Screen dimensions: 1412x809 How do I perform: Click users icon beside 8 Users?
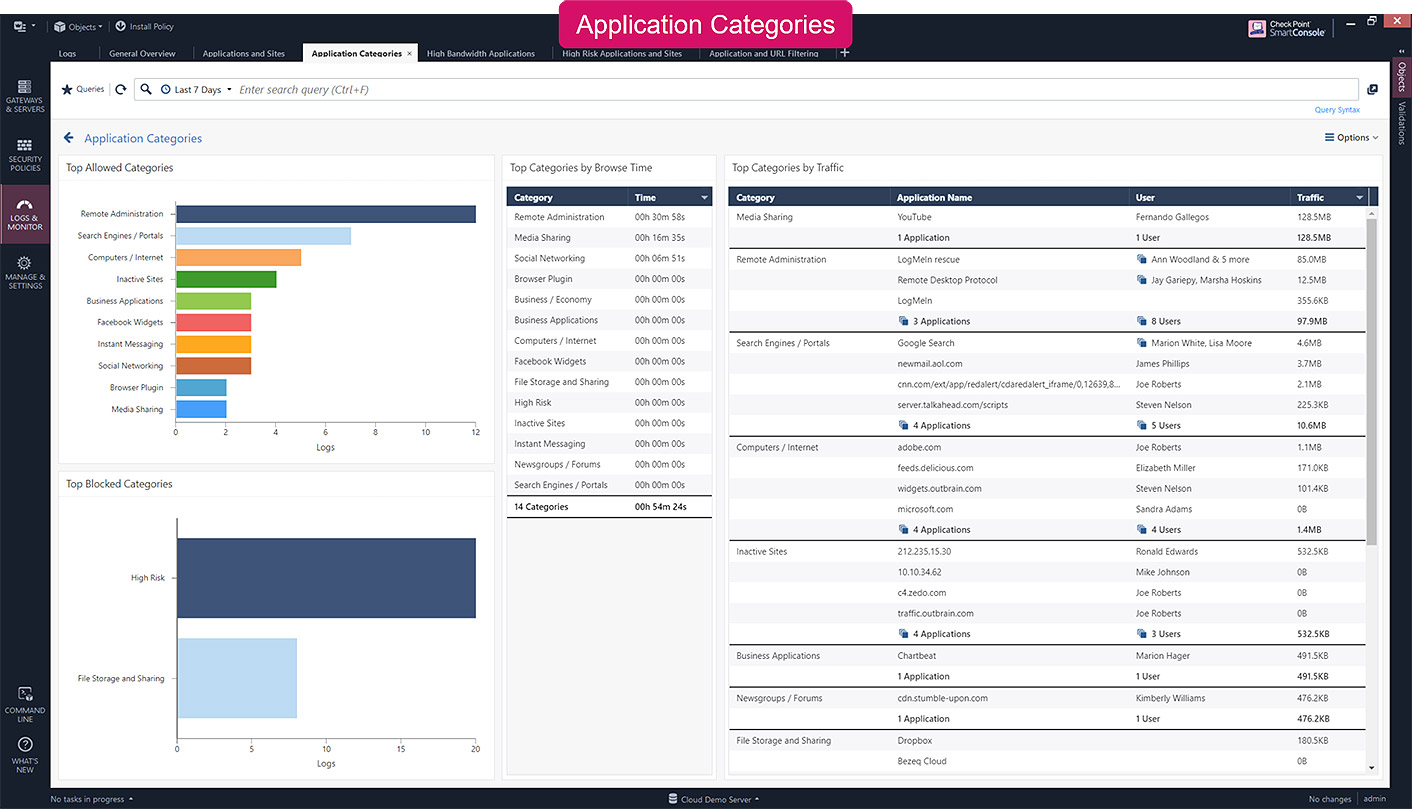1142,321
